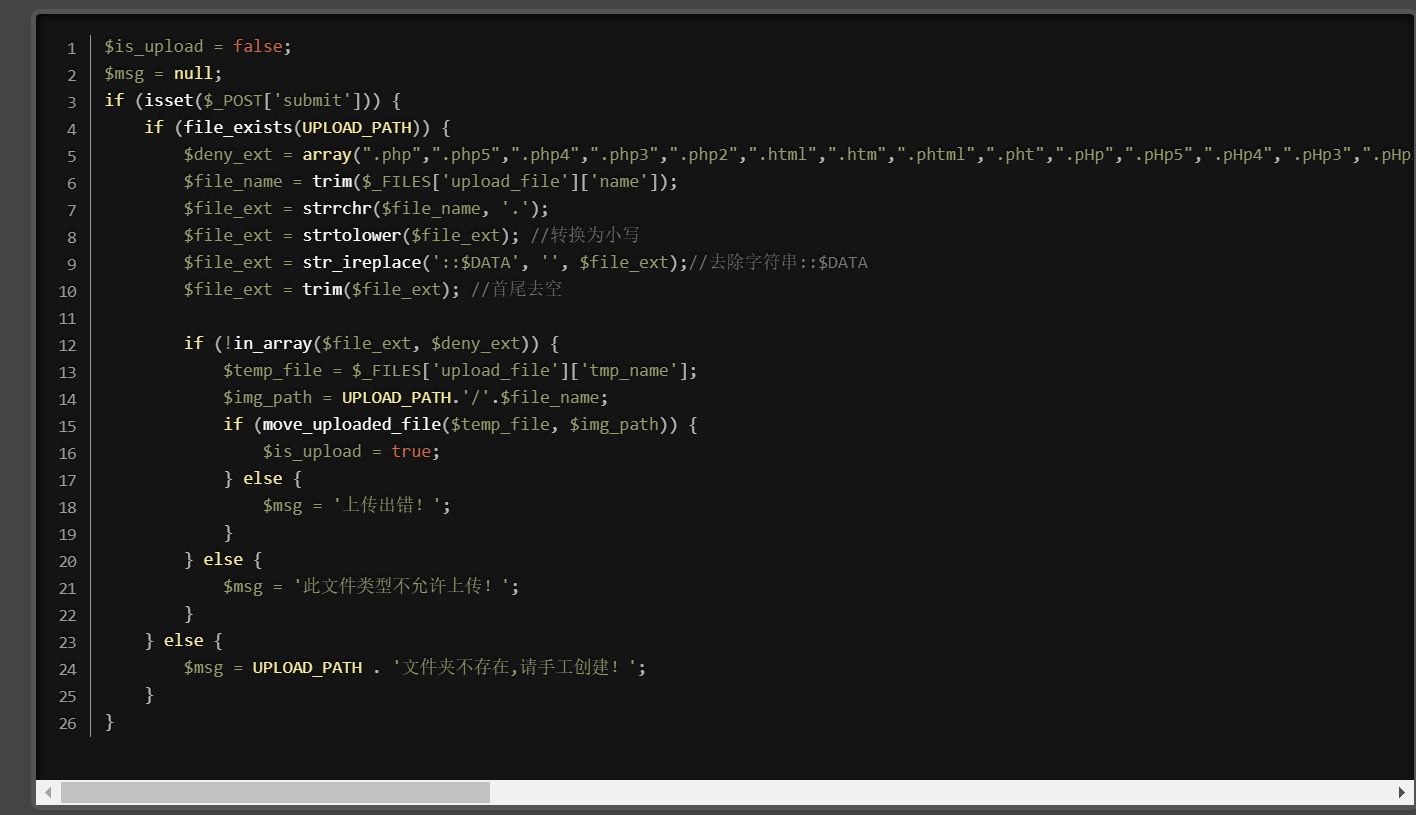Click the horizontal scrollbar thumb

pos(275,793)
